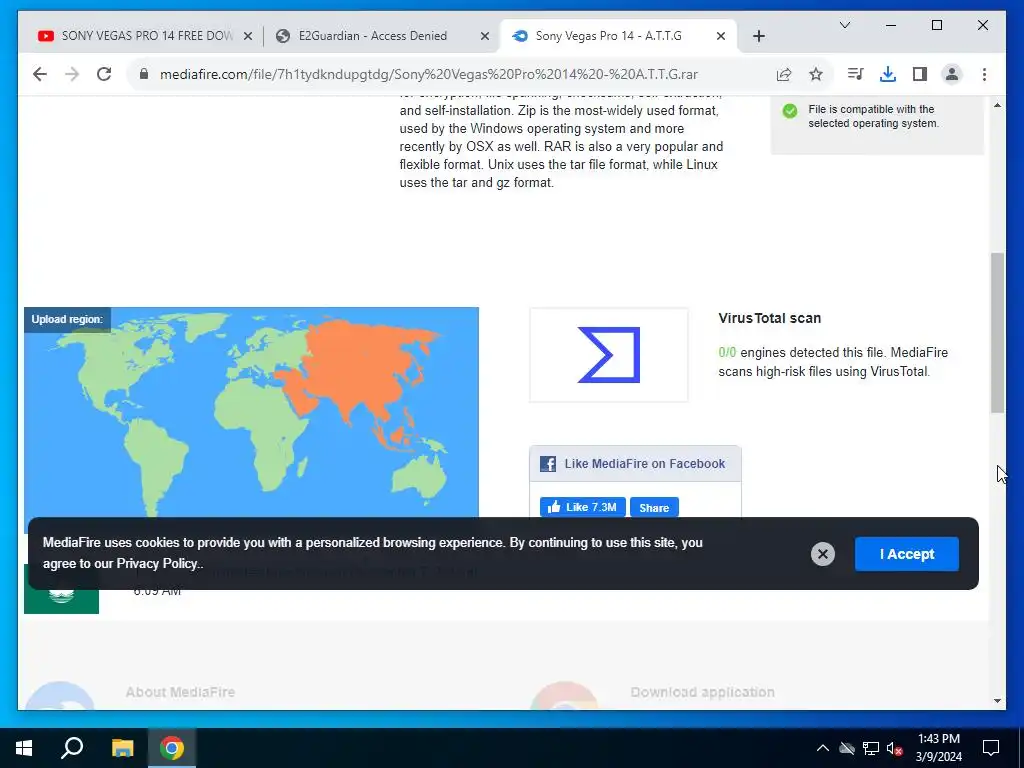Click the network tray icon
Viewport: 1024px width, 768px height.
pyautogui.click(x=871, y=748)
